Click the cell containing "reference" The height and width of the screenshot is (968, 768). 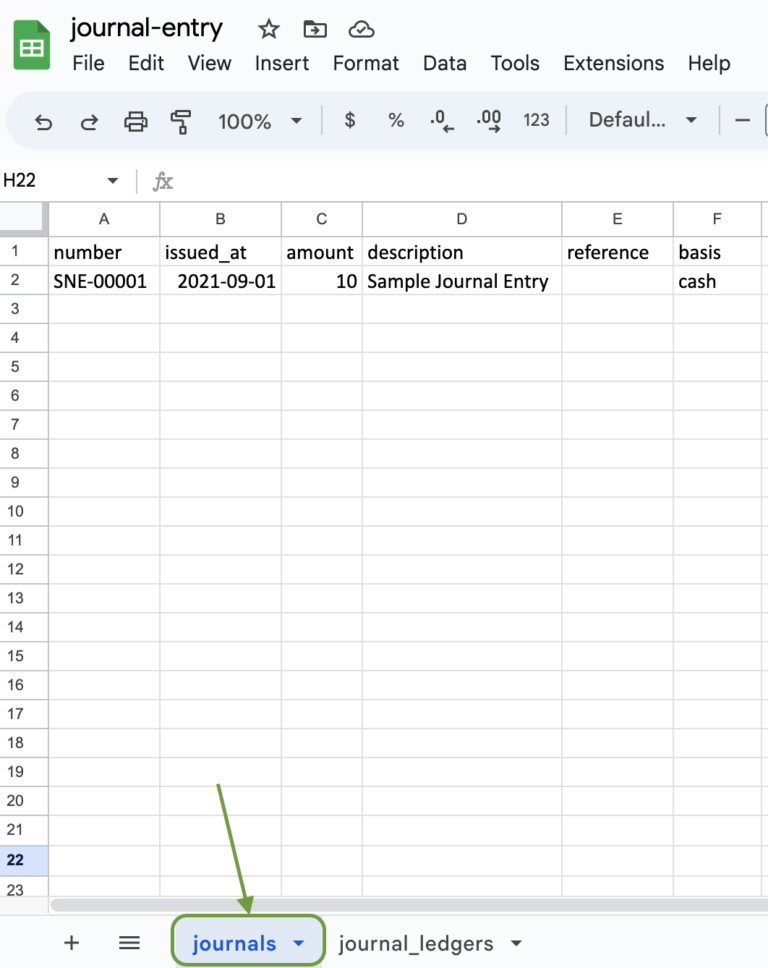click(617, 251)
